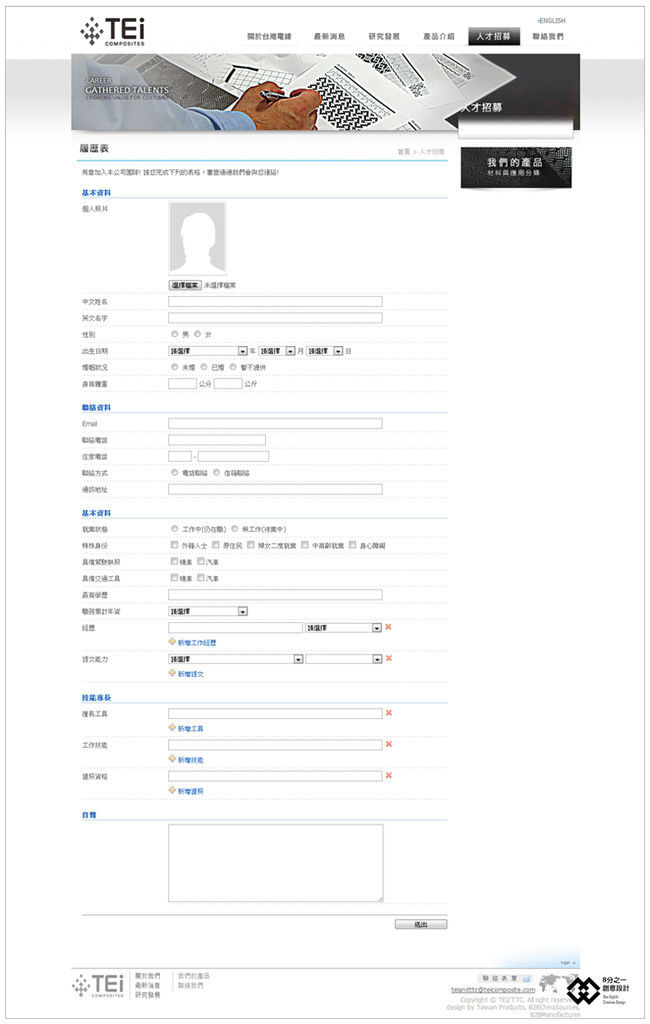The image size is (650, 1024).
Task: Choose married (已婚) marital status
Action: tap(204, 367)
